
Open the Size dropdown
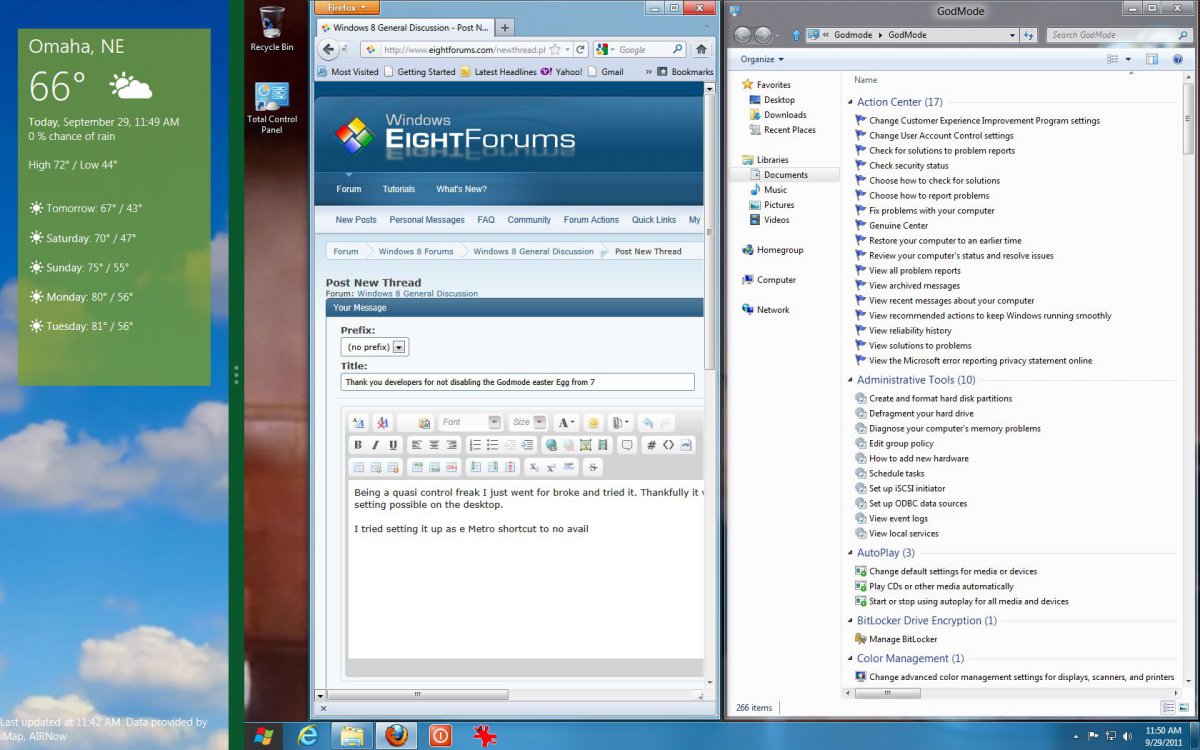coord(528,423)
